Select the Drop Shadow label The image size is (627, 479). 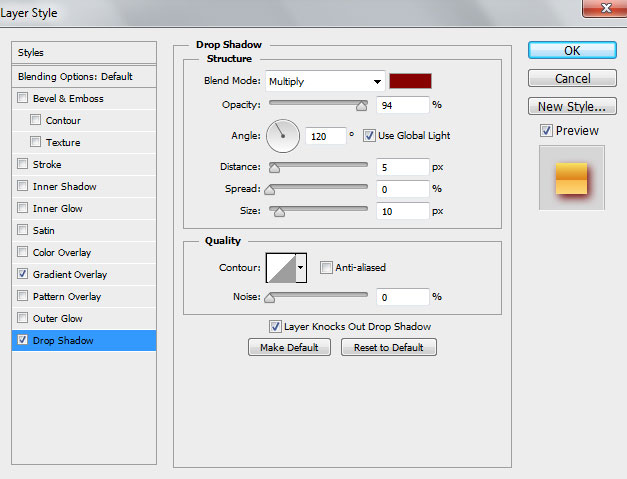(x=63, y=340)
